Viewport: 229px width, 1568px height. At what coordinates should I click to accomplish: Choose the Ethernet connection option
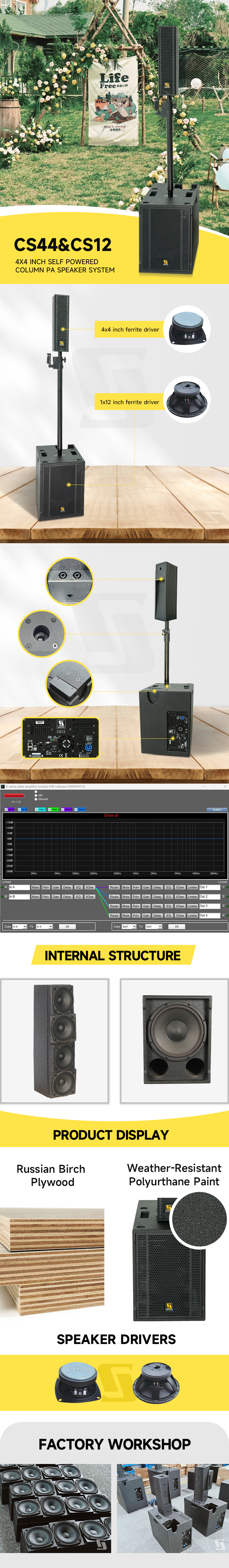[x=36, y=798]
